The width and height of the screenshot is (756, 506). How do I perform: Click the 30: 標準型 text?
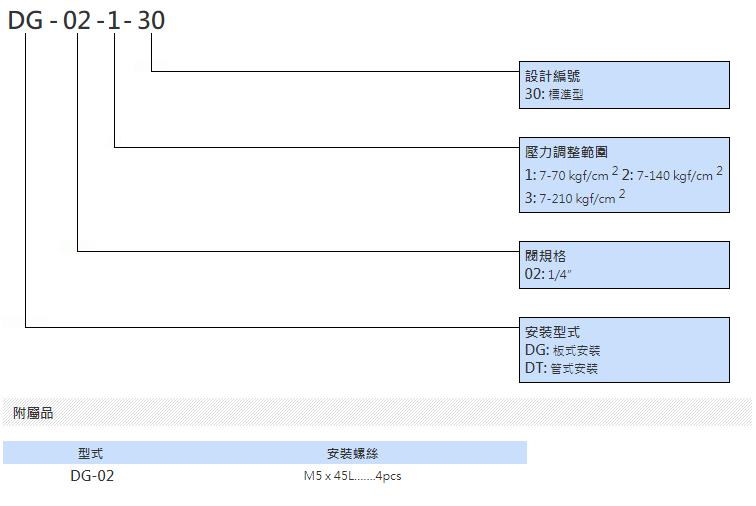coord(554,94)
